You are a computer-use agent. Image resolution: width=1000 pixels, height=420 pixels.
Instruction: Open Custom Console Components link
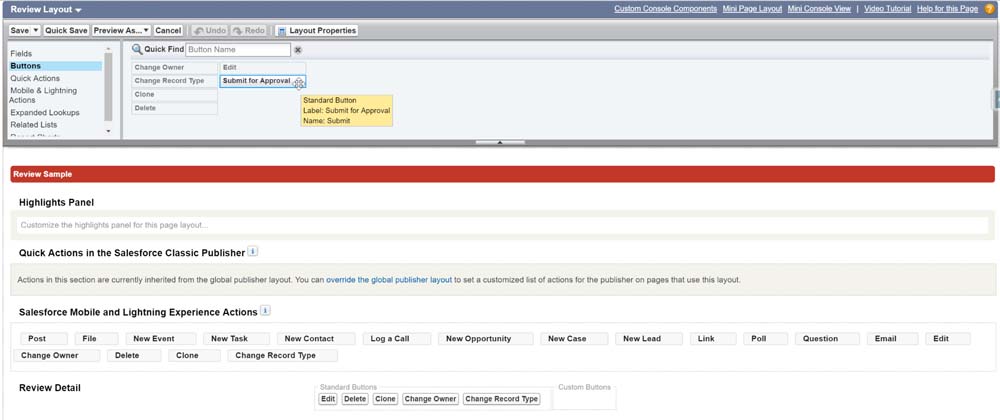tap(665, 9)
